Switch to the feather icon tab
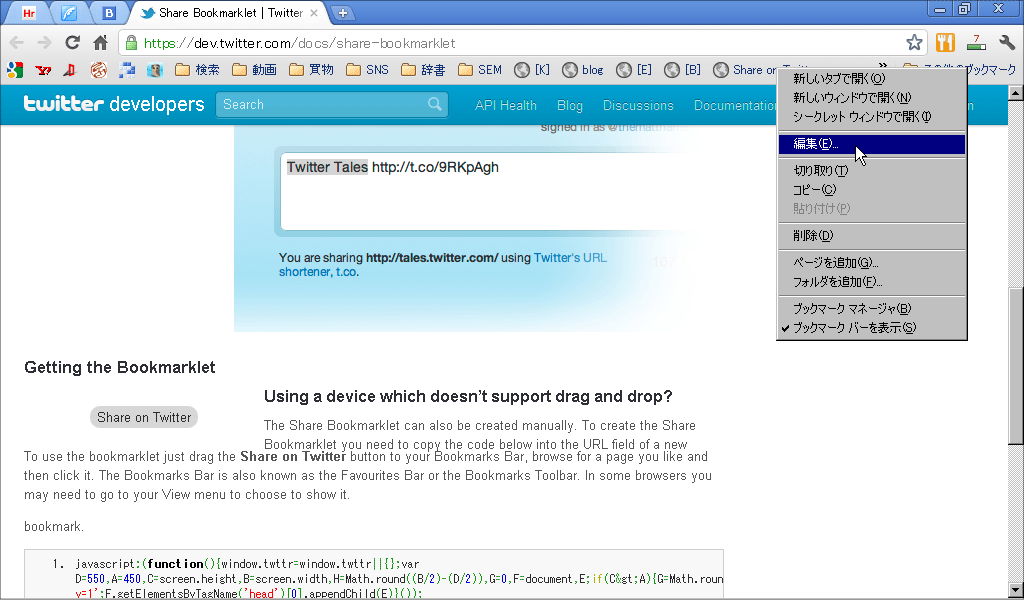 69,12
